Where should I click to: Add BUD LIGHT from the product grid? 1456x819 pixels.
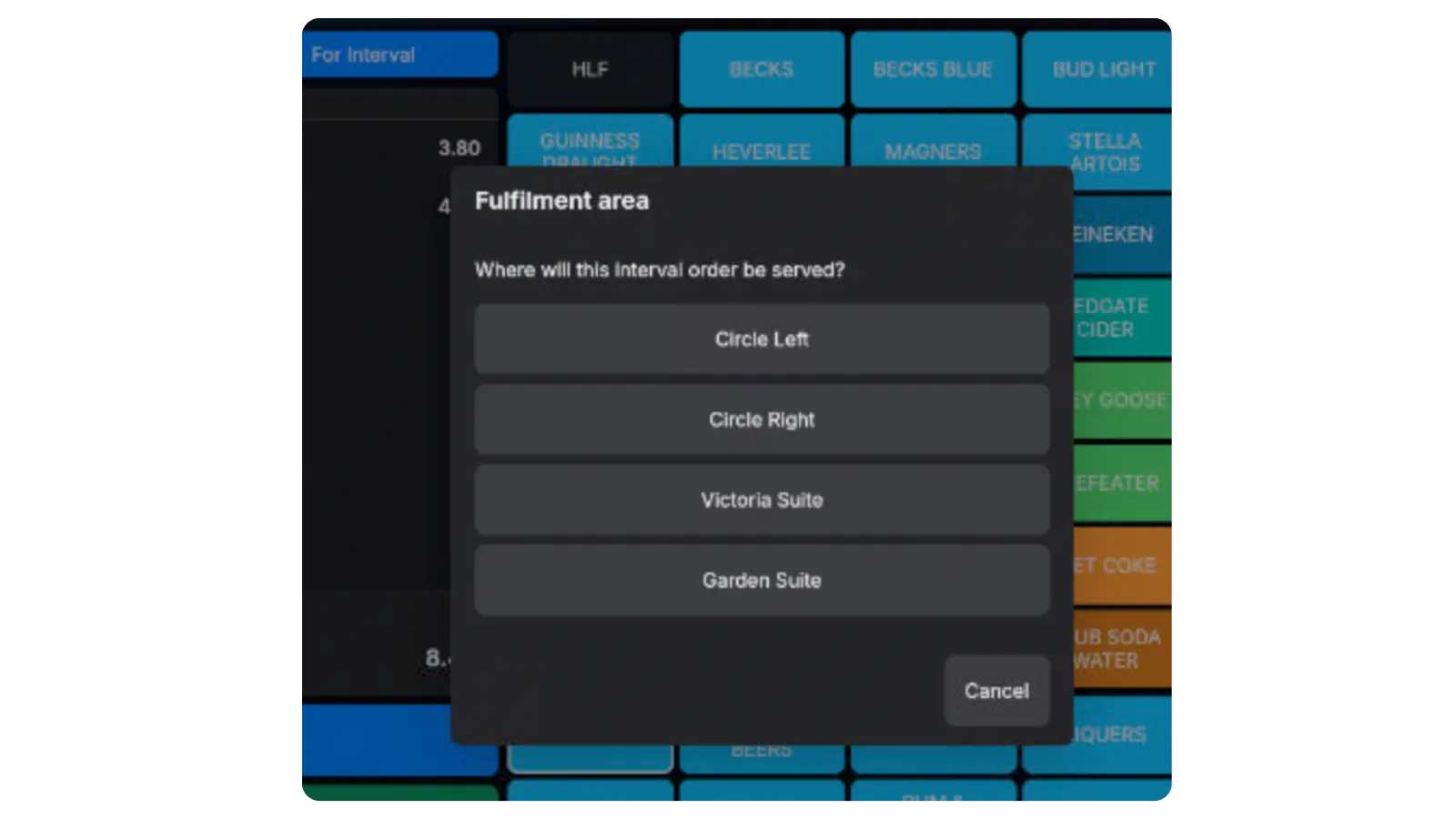click(1097, 69)
